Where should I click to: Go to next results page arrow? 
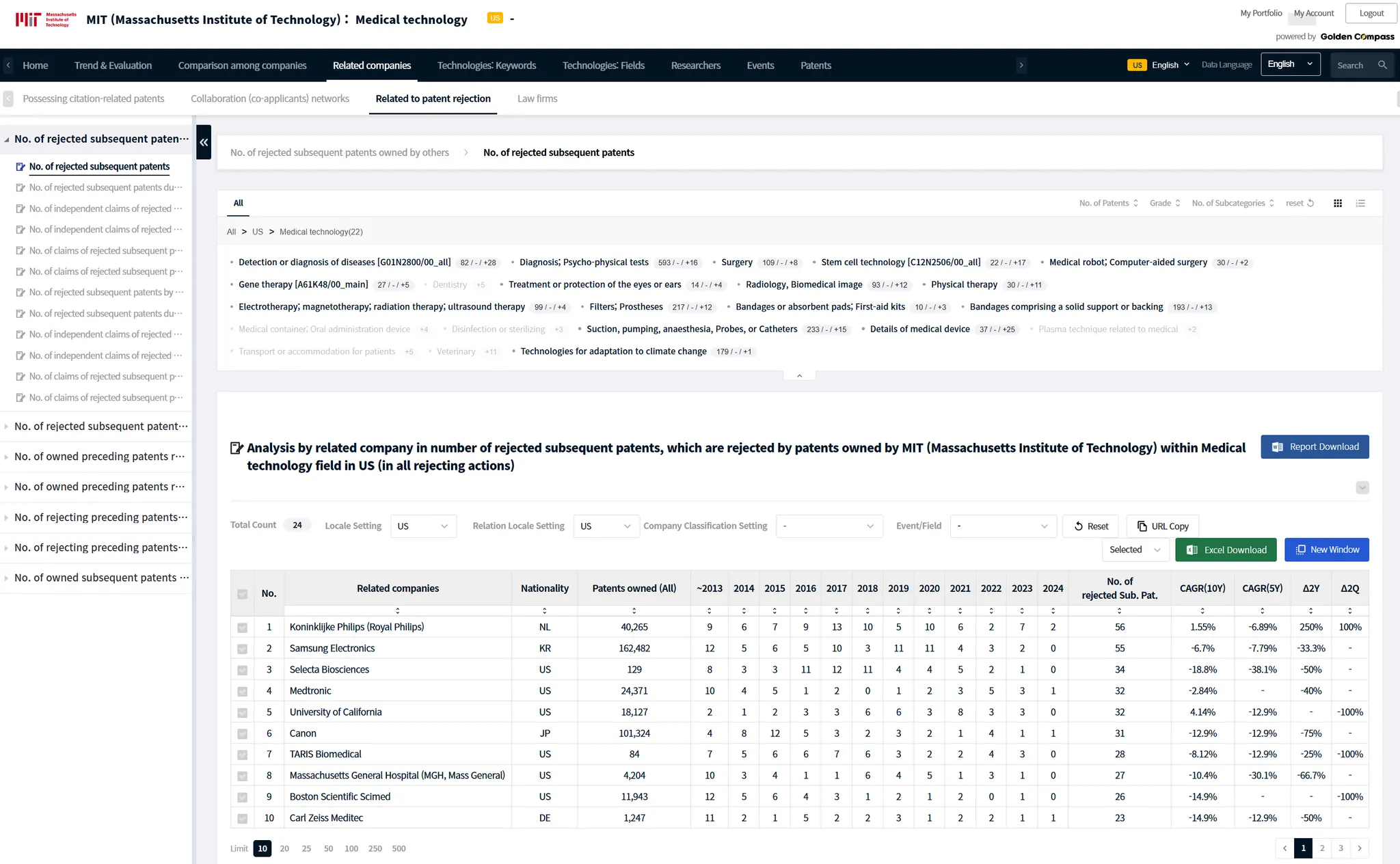click(1360, 848)
